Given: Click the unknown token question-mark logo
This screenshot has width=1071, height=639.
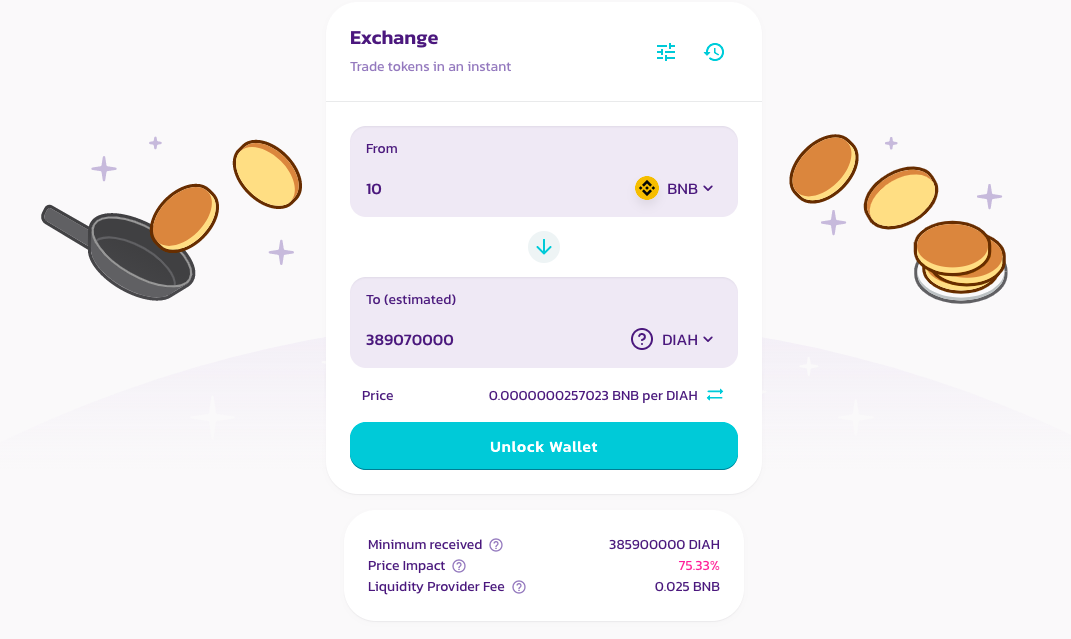Looking at the screenshot, I should click(x=641, y=339).
